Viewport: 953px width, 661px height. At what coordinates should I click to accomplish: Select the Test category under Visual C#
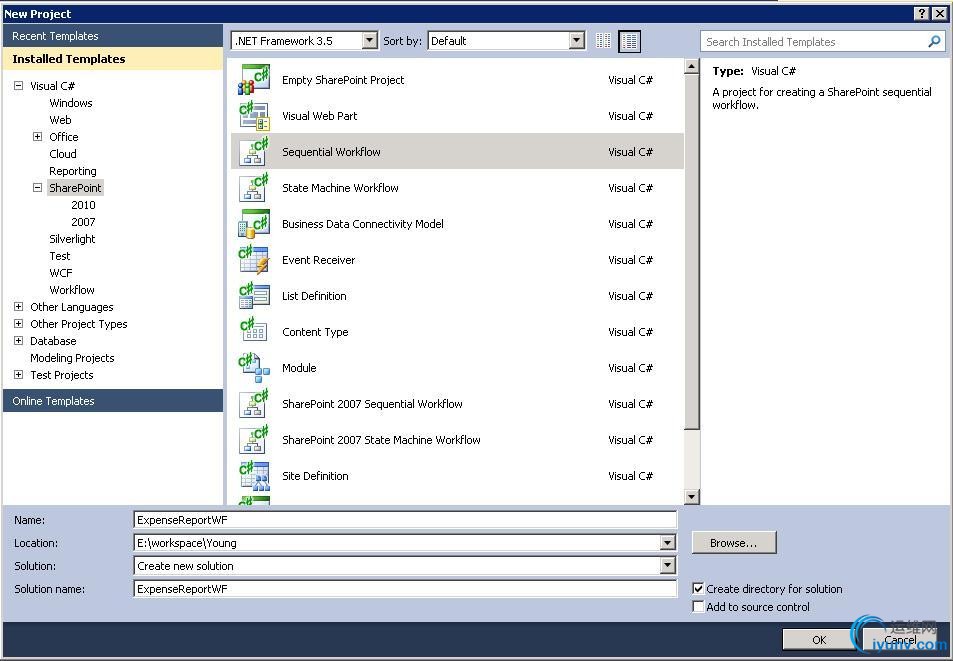pyautogui.click(x=60, y=256)
